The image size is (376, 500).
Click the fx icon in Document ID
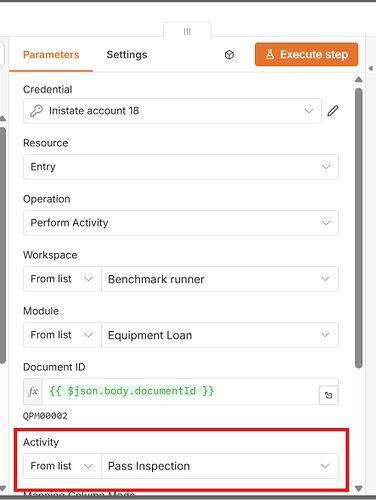pyautogui.click(x=33, y=391)
